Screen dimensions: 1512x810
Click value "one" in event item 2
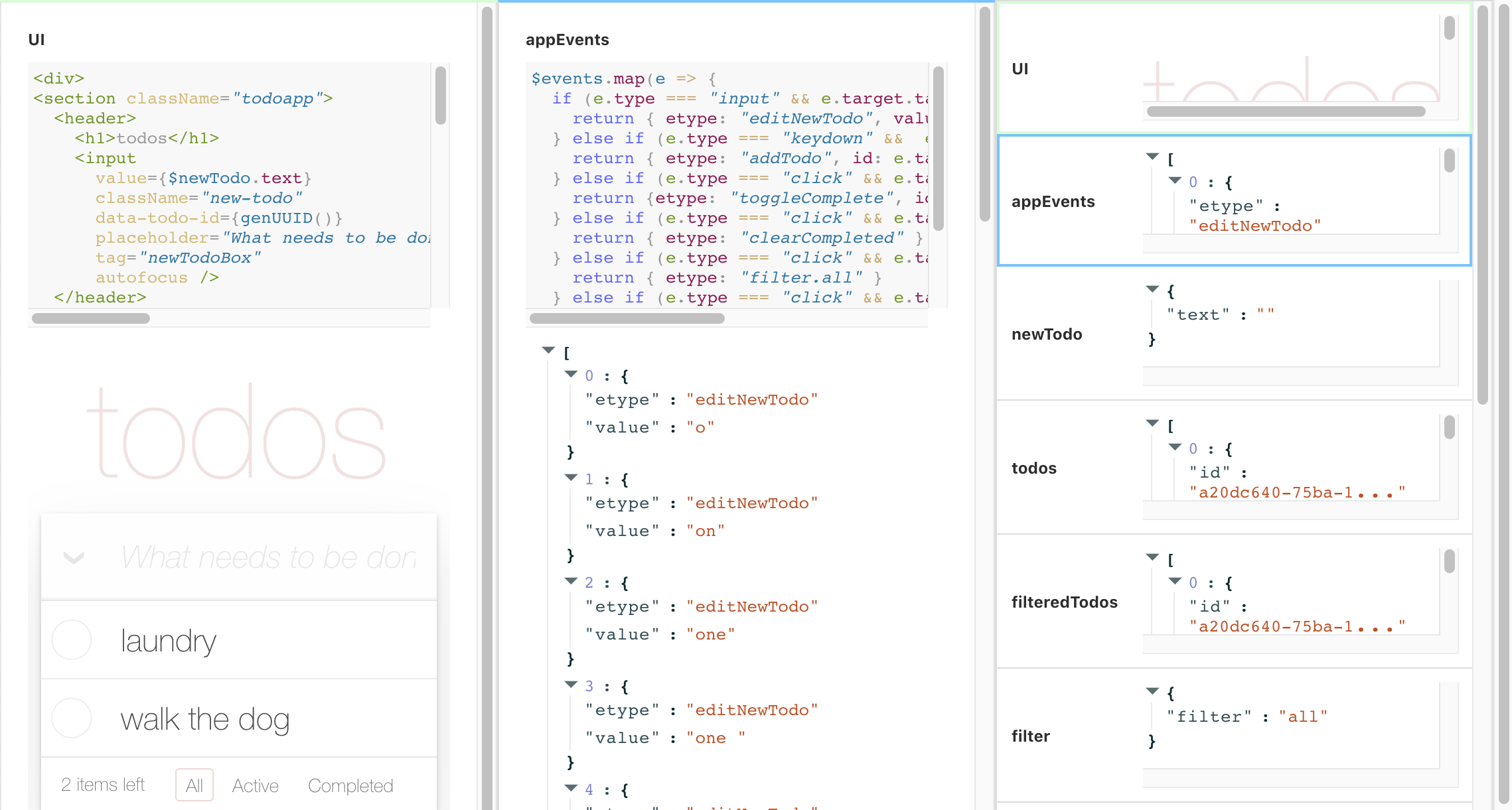[711, 634]
